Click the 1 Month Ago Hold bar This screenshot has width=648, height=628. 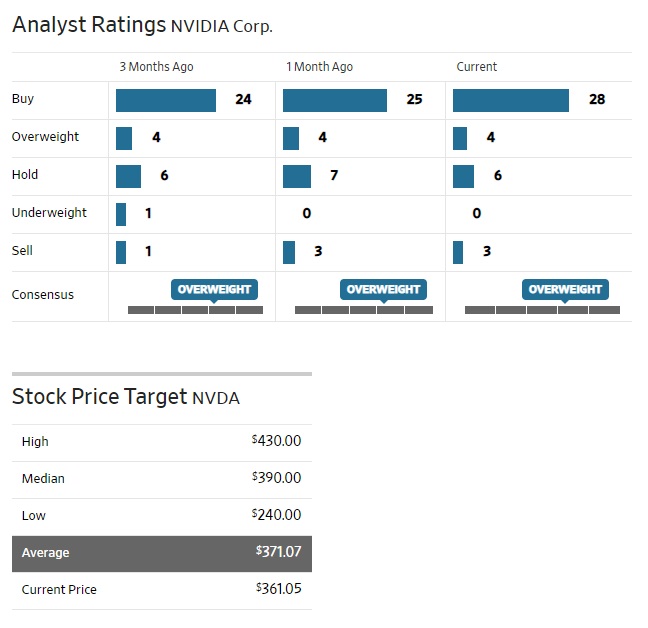(297, 176)
